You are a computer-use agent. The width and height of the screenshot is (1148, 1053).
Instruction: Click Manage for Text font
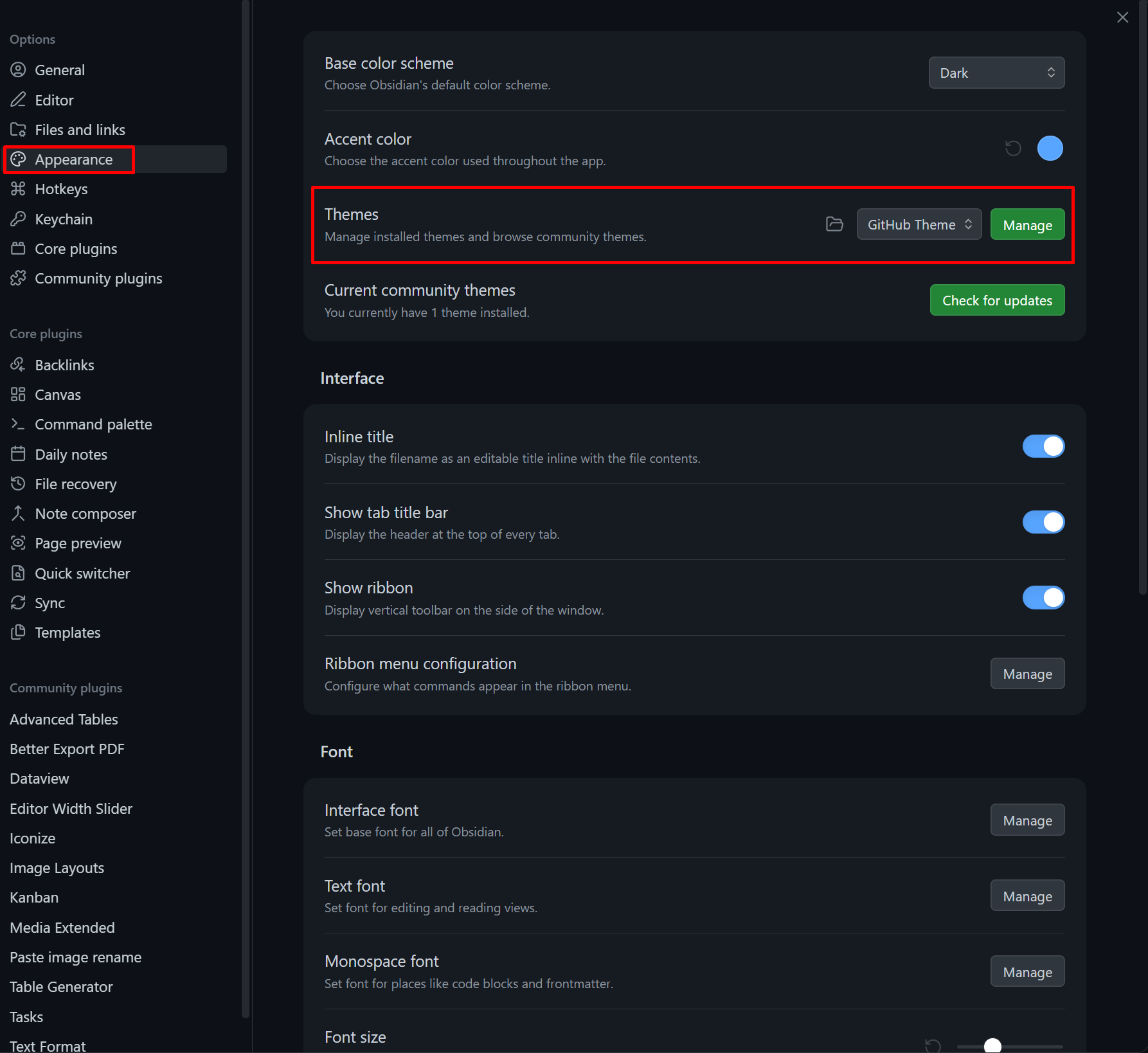pos(1027,896)
